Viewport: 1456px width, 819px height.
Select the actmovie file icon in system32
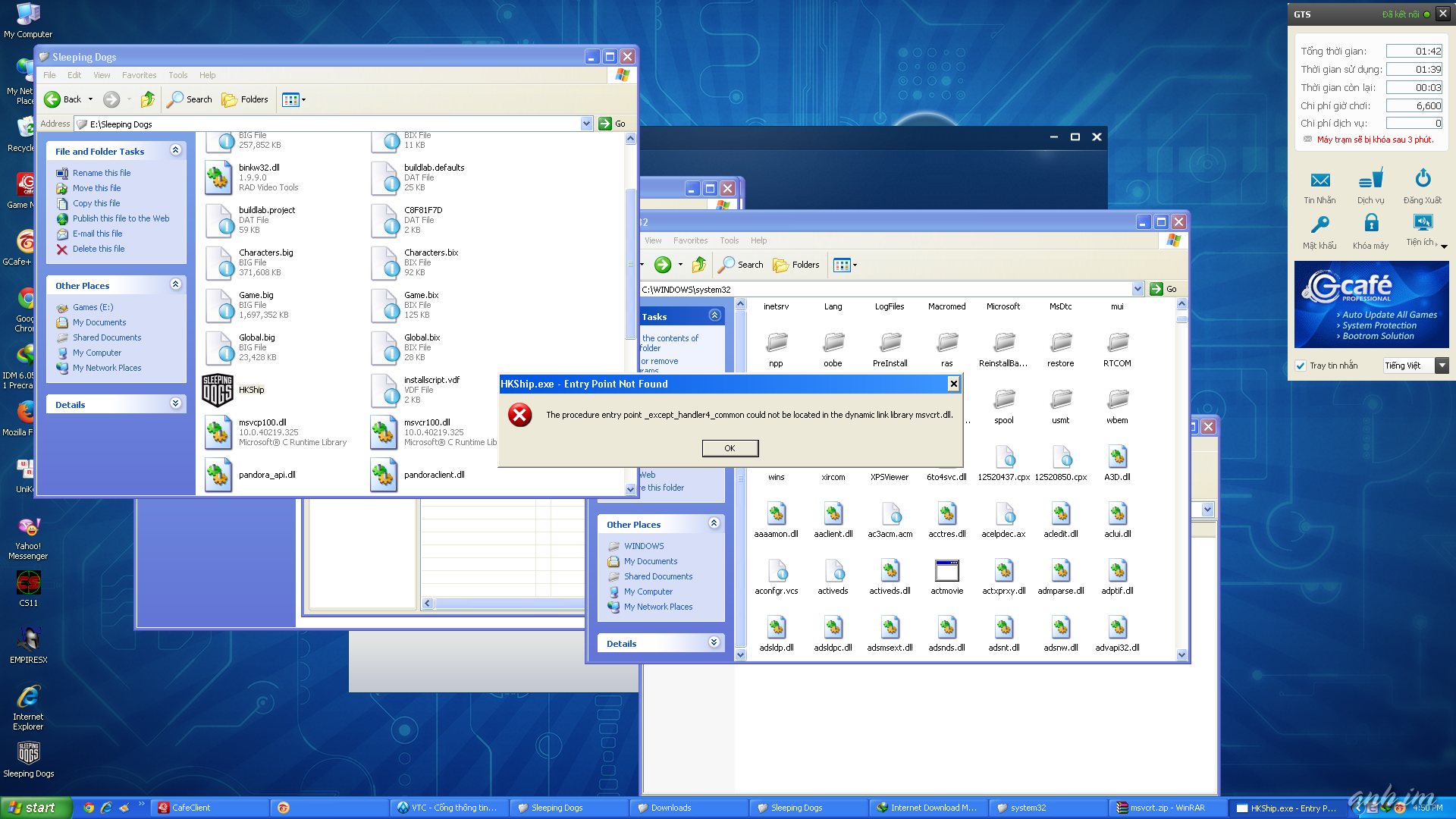coord(947,570)
